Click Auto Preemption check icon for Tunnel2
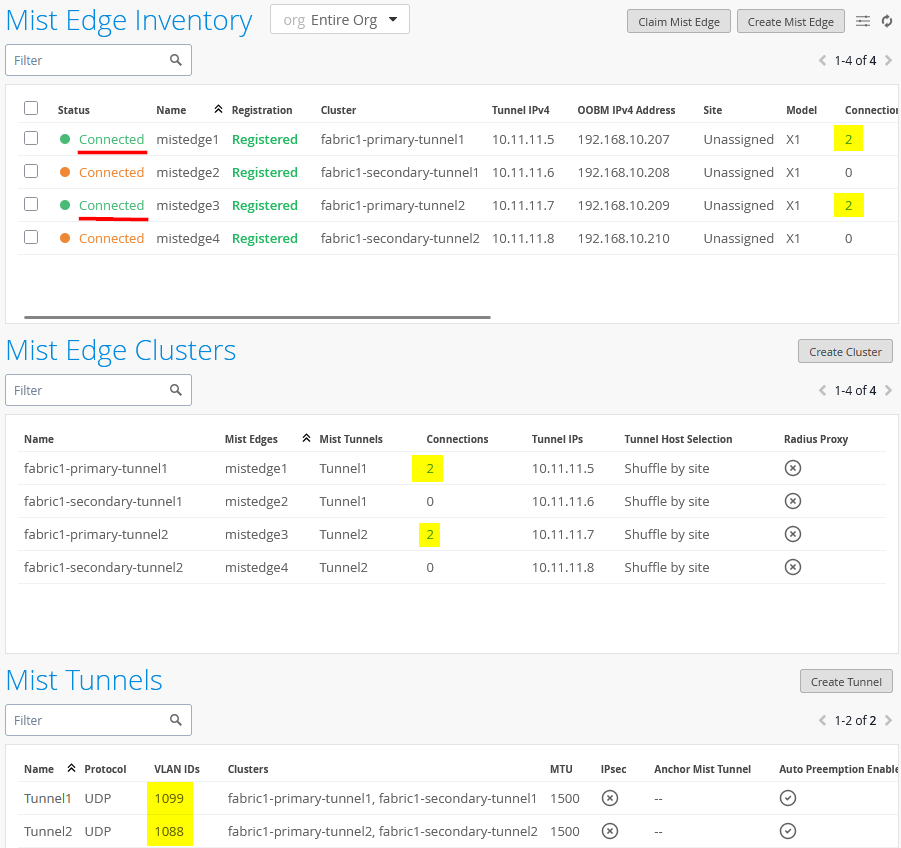 click(788, 831)
